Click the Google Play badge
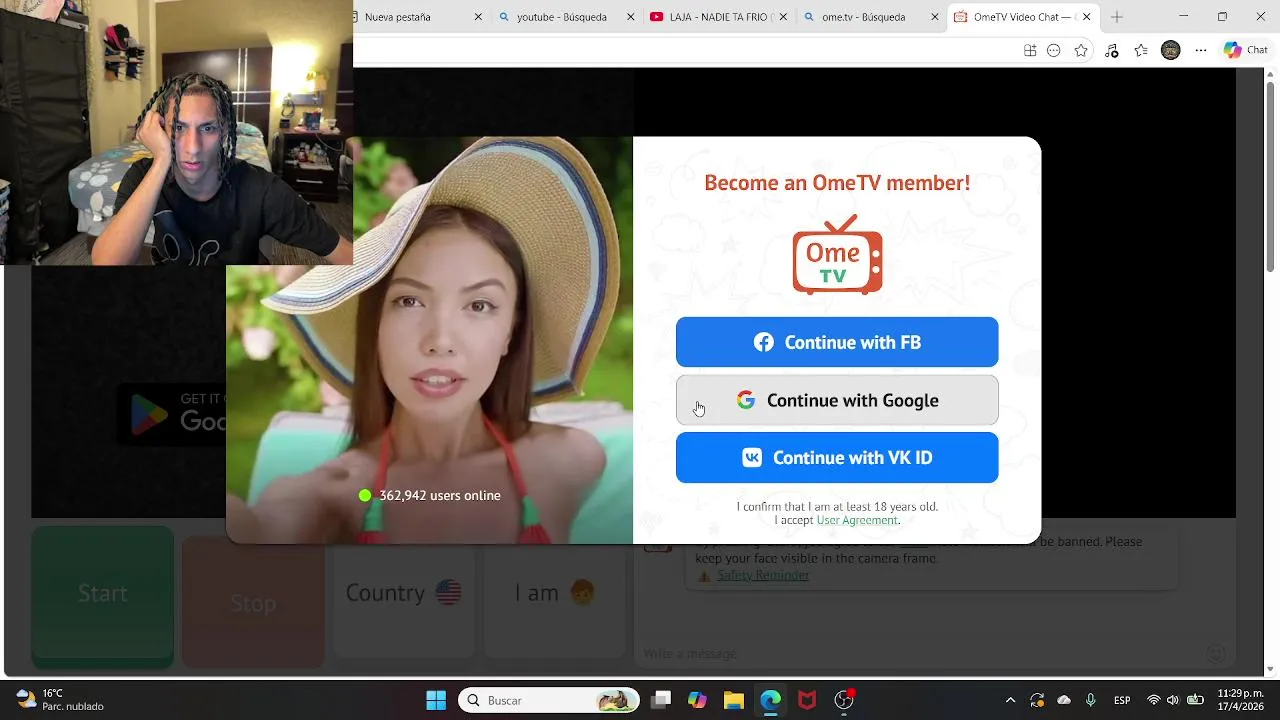Screen dimensions: 1280x720 tap(172, 413)
